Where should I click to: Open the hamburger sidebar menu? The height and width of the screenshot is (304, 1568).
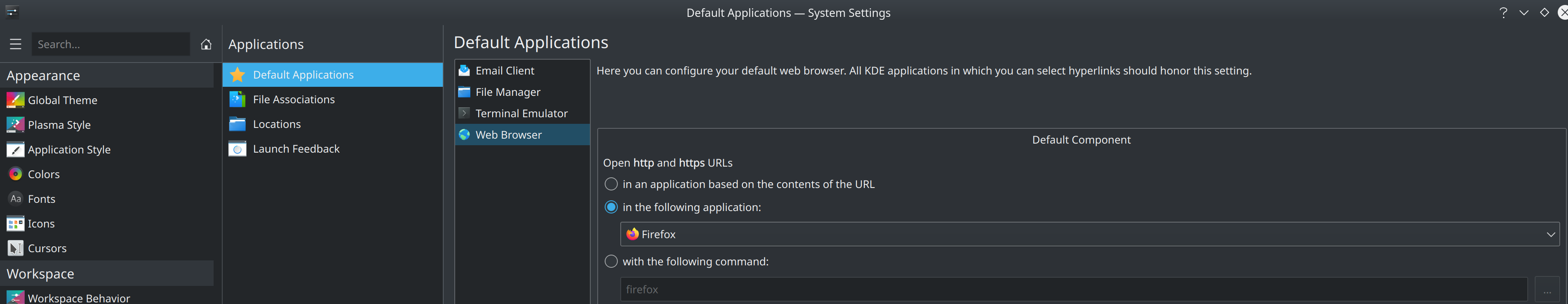pos(15,44)
